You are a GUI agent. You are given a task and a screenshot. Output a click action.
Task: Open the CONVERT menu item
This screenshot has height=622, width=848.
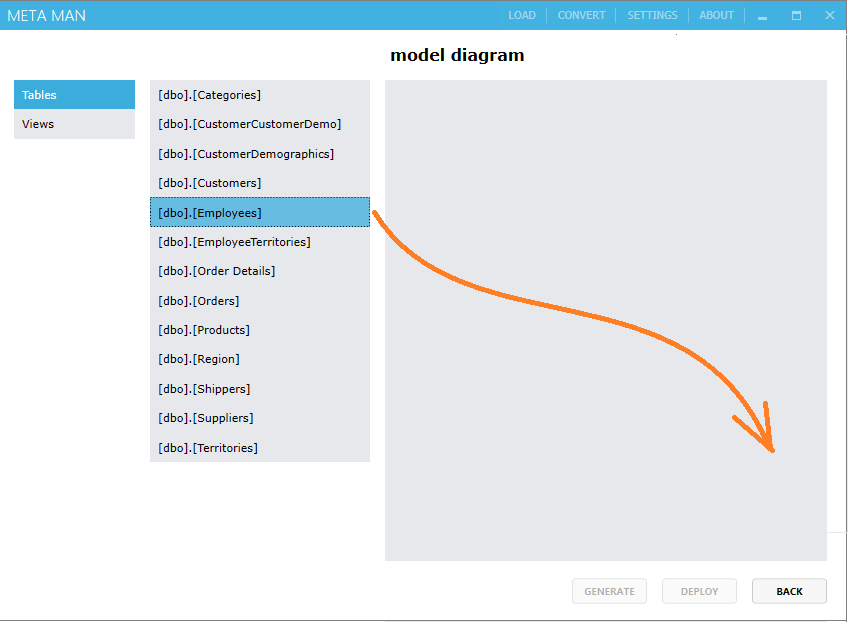(581, 15)
